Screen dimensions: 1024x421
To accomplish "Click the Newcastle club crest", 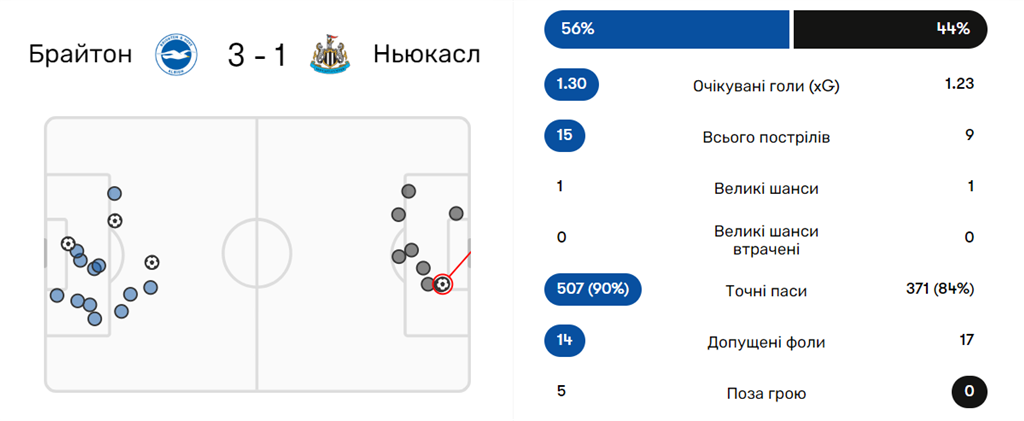I will pos(330,55).
